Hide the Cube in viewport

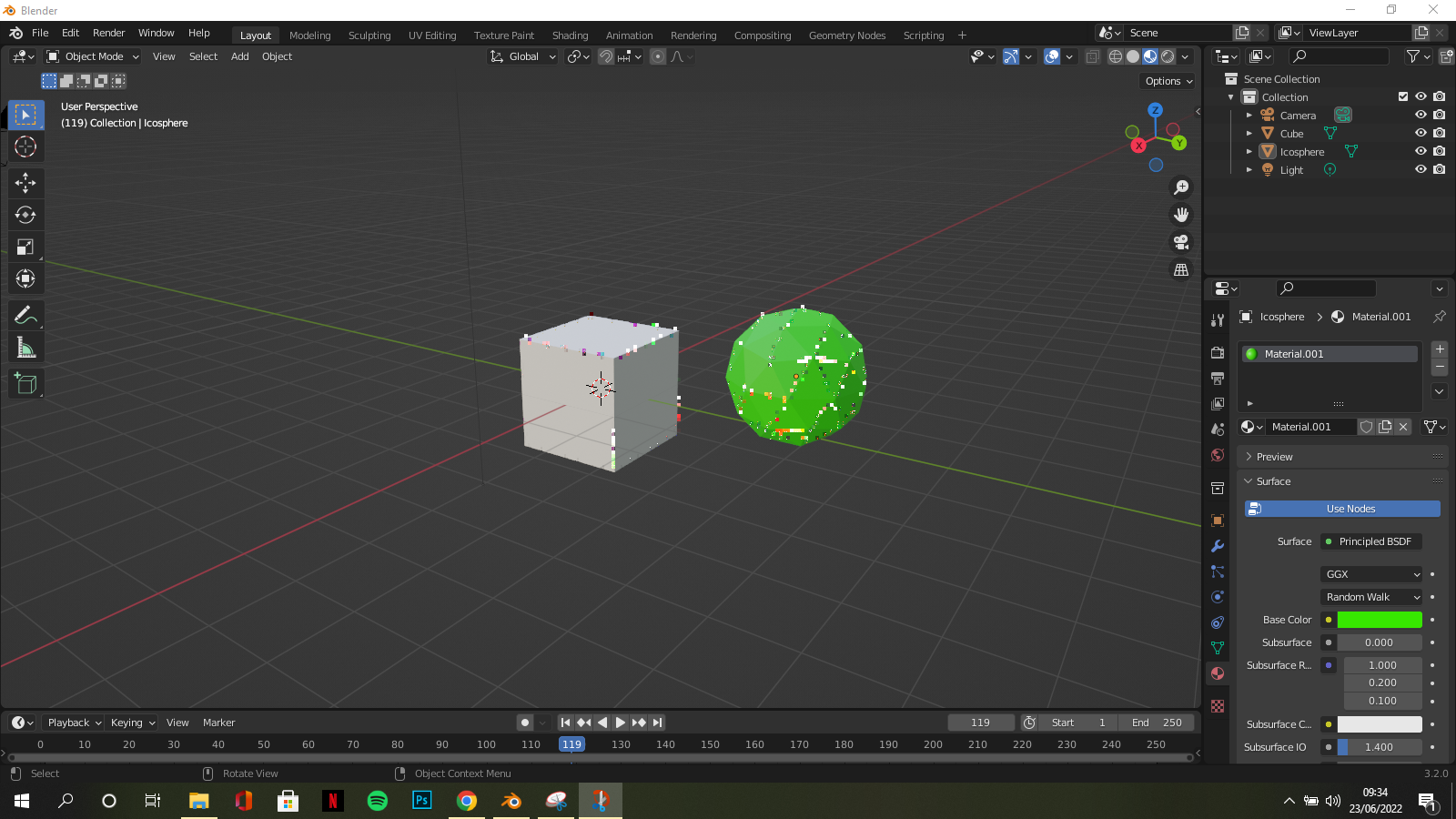pyautogui.click(x=1421, y=133)
